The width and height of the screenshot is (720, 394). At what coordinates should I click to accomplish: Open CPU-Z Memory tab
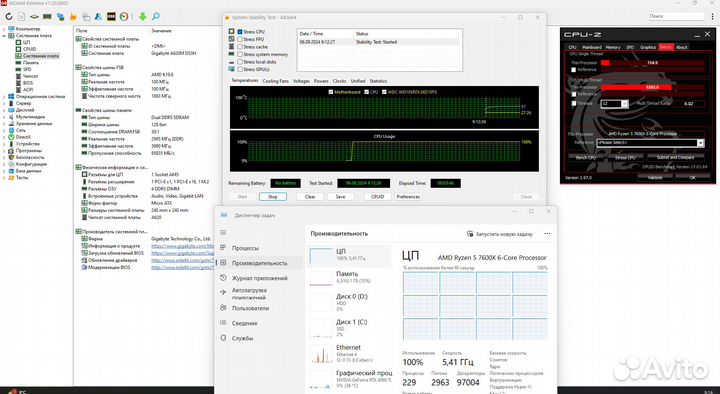[613, 47]
